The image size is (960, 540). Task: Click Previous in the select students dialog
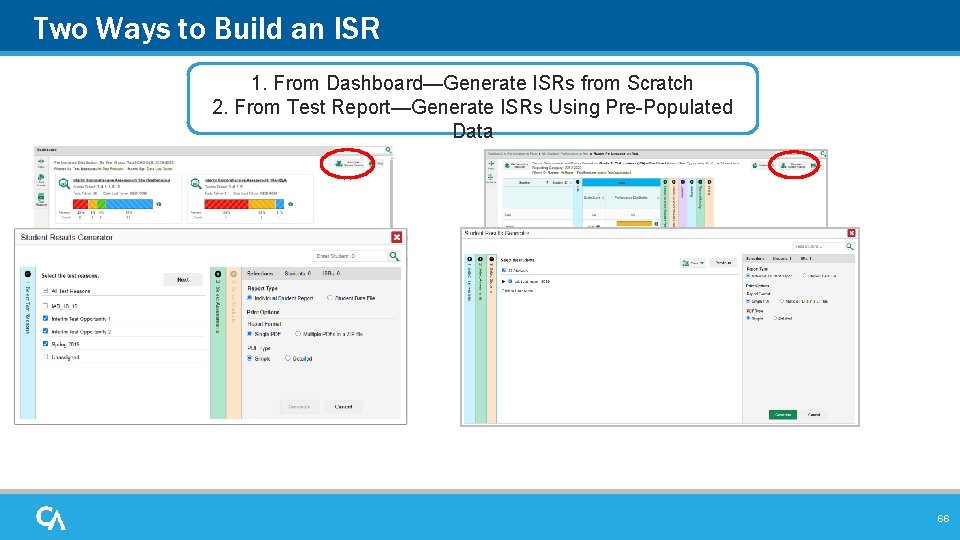click(723, 263)
